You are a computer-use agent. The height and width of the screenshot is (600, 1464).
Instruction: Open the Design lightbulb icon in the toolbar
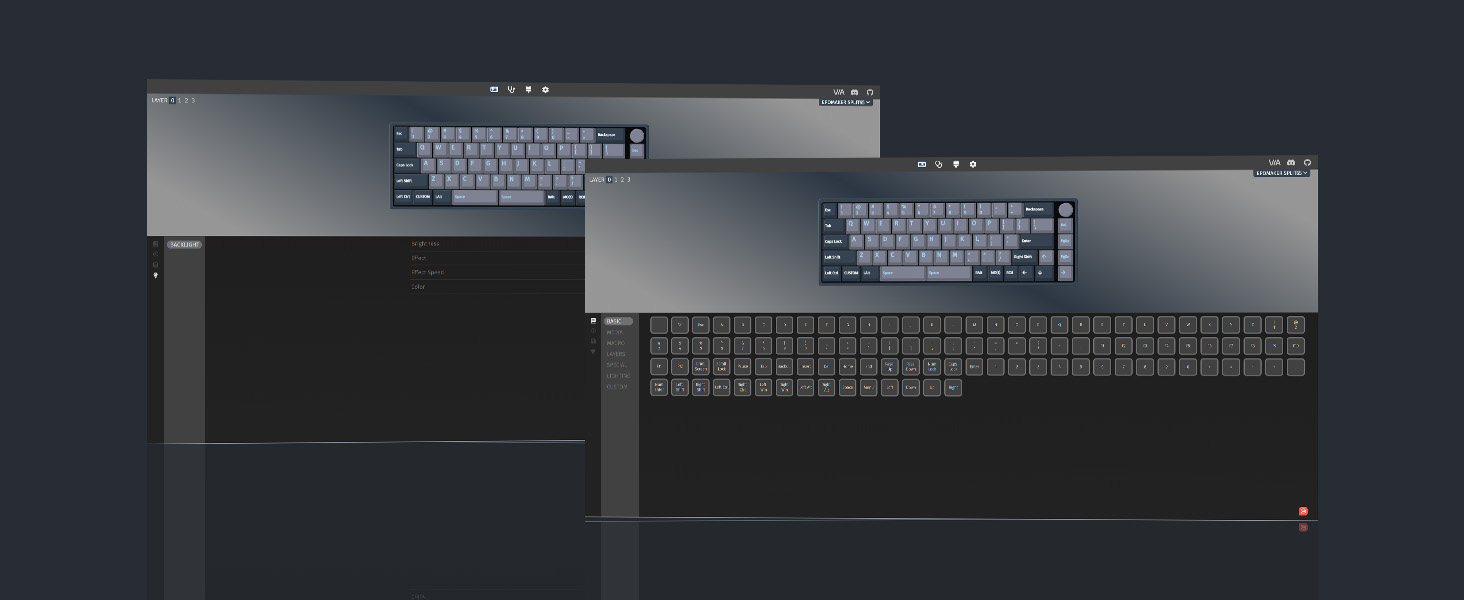(x=956, y=164)
